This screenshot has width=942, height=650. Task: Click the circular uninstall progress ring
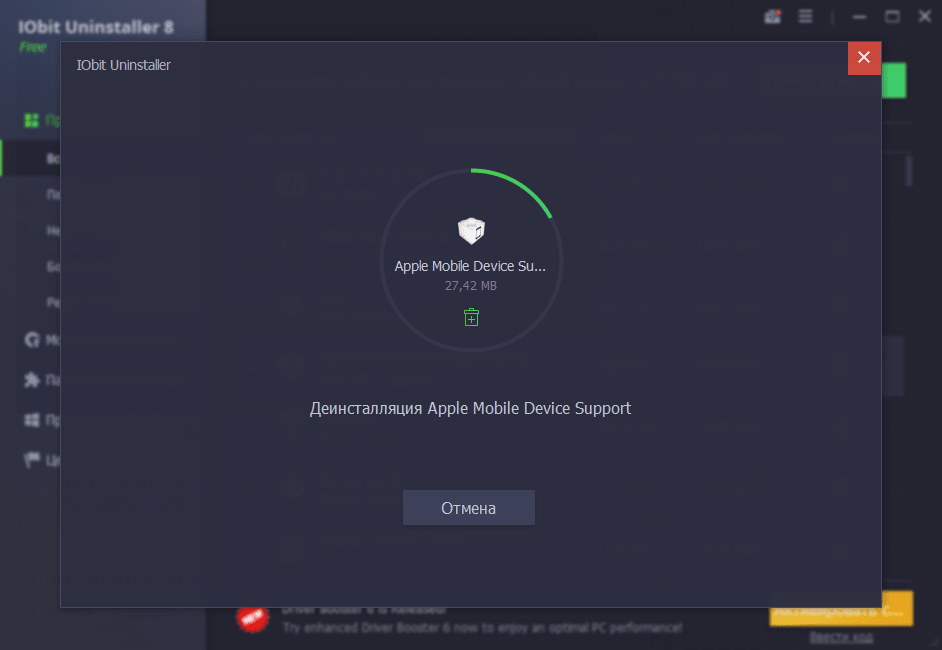pos(471,260)
